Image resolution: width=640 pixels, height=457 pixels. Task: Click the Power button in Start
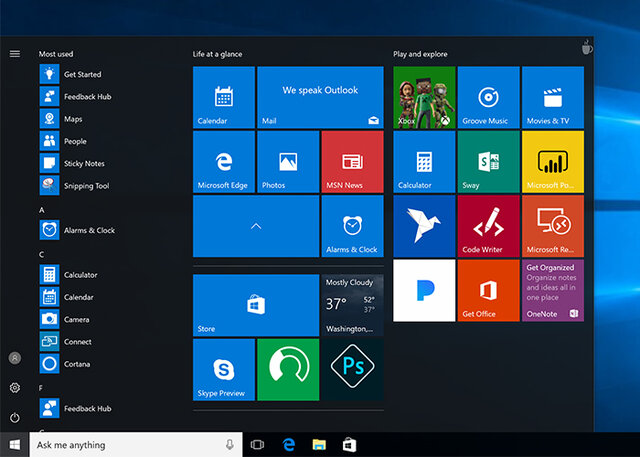coord(15,417)
